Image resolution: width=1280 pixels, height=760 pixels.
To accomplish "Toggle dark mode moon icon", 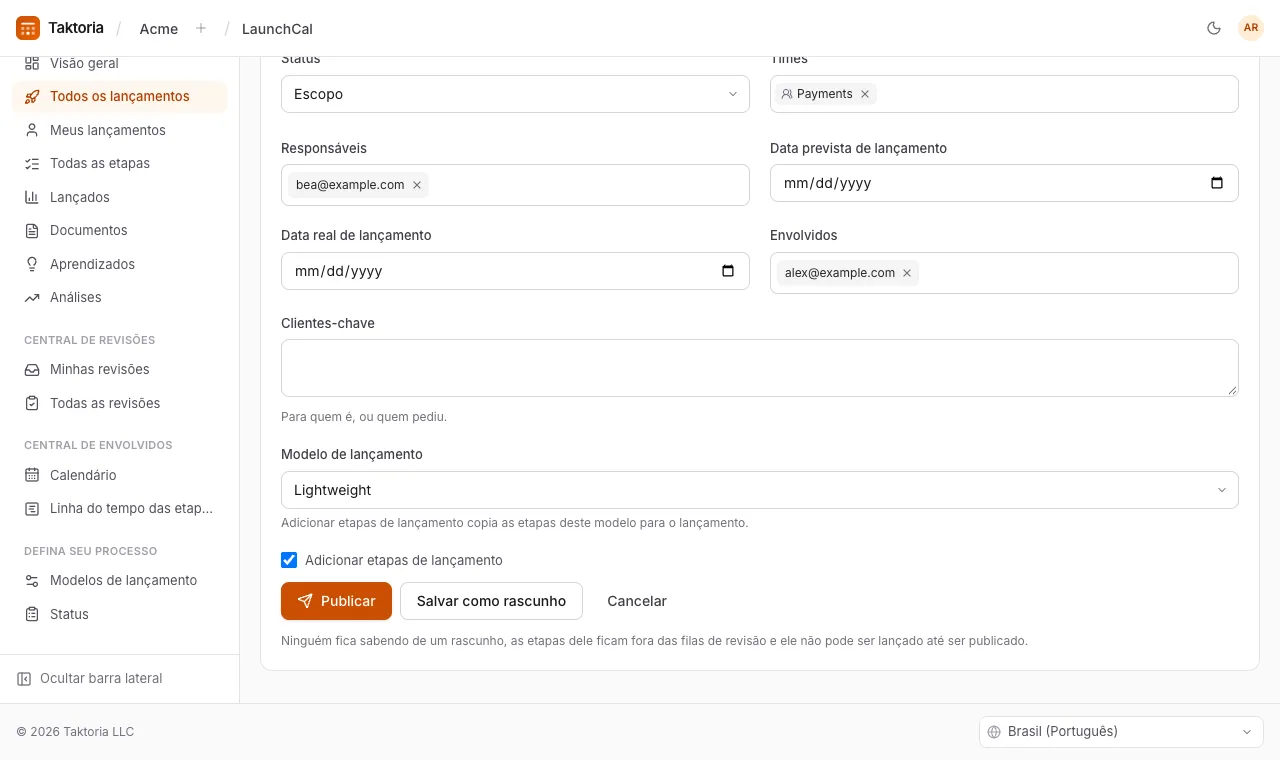I will click(x=1214, y=28).
